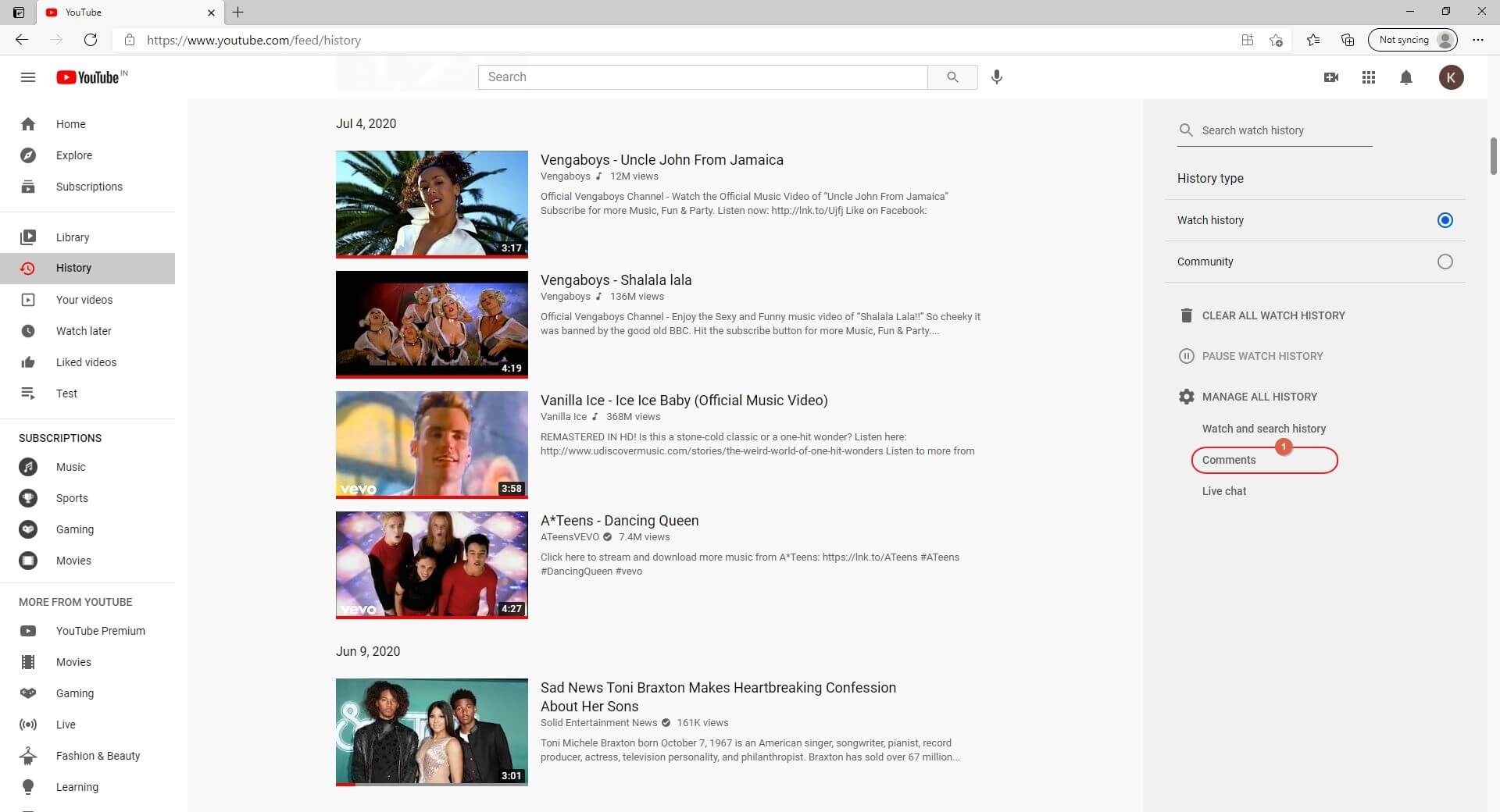This screenshot has height=812, width=1500.
Task: Click the trash icon to clear watch history
Action: [x=1186, y=315]
